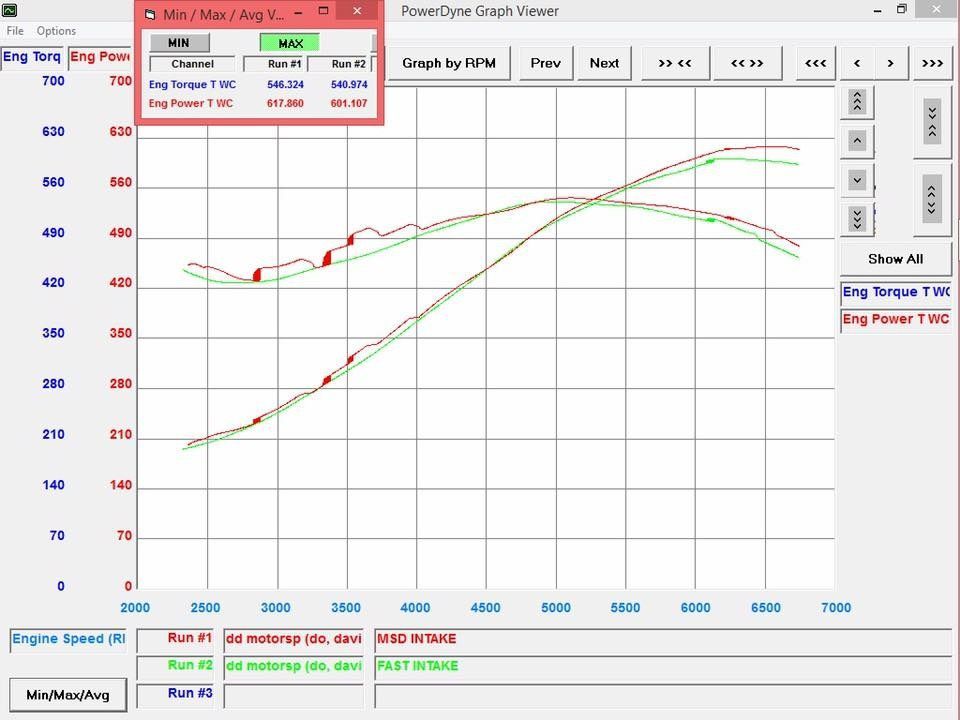This screenshot has height=720, width=960.
Task: Click the '<< >>' horizontal expand button
Action: click(746, 63)
